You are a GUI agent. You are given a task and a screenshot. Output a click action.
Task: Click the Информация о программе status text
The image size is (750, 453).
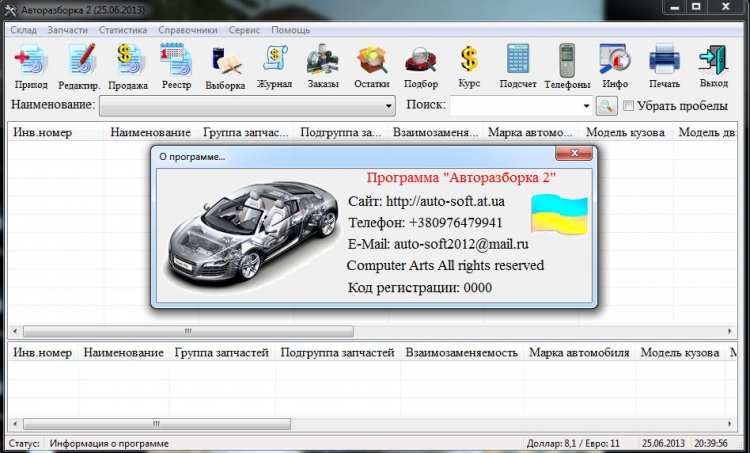109,443
